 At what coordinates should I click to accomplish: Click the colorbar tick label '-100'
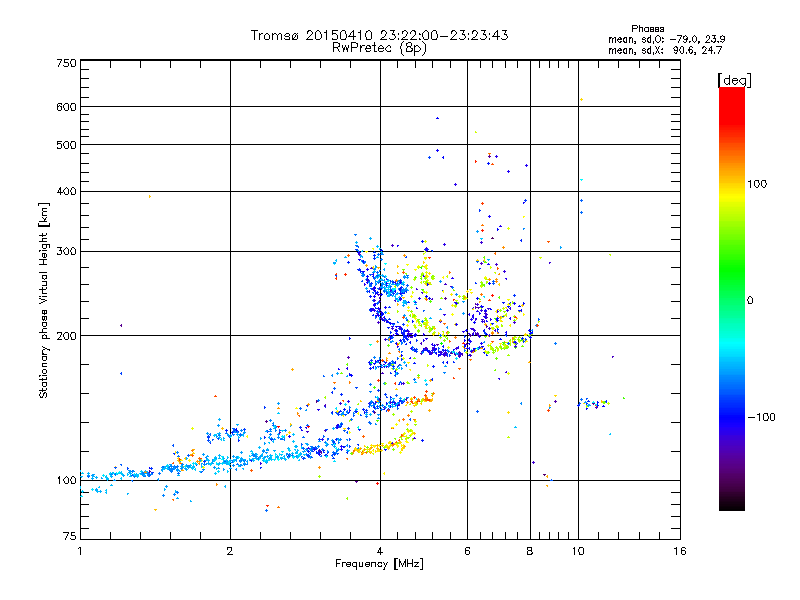(761, 417)
